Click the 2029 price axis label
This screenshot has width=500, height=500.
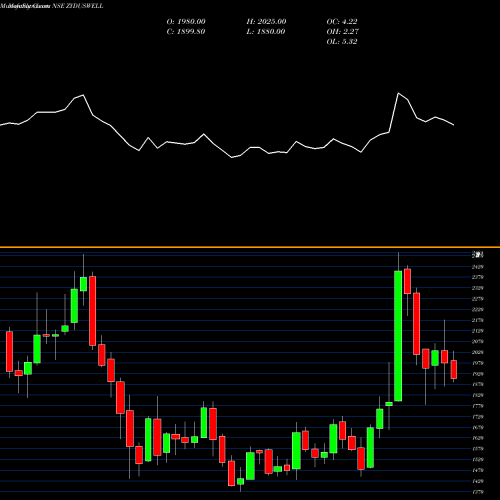pyautogui.click(x=478, y=352)
